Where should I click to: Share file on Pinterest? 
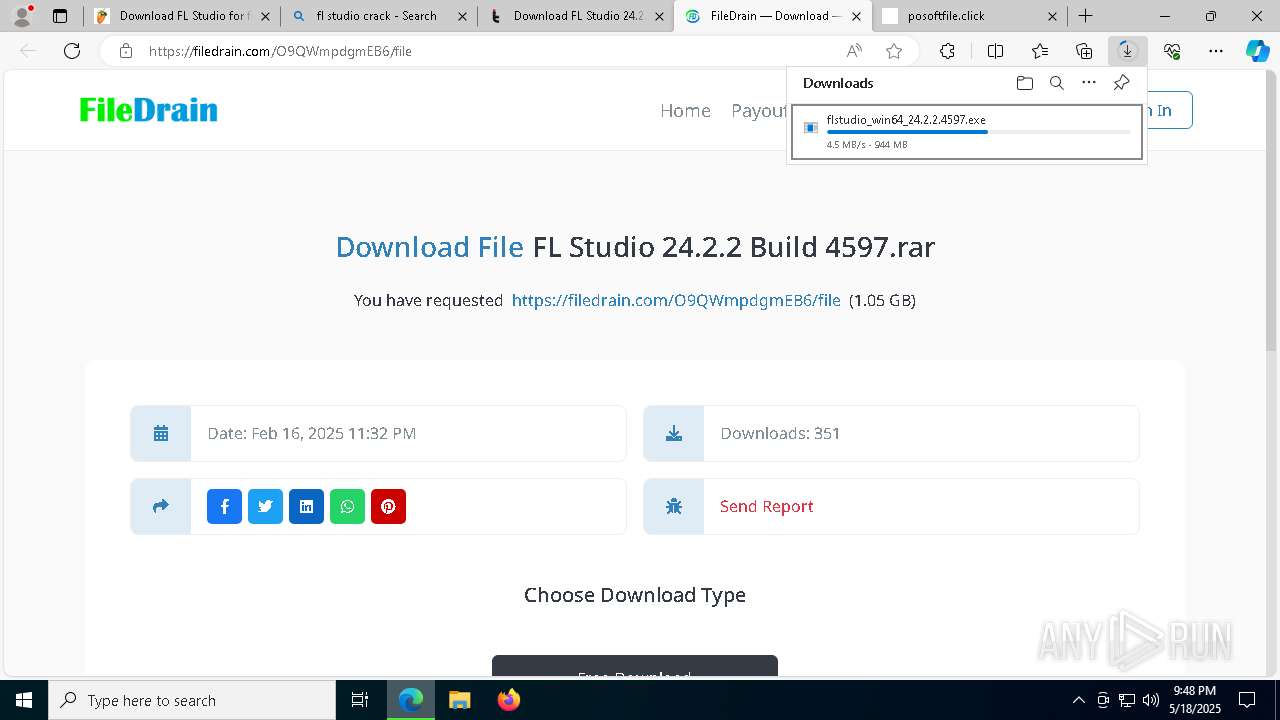point(388,506)
